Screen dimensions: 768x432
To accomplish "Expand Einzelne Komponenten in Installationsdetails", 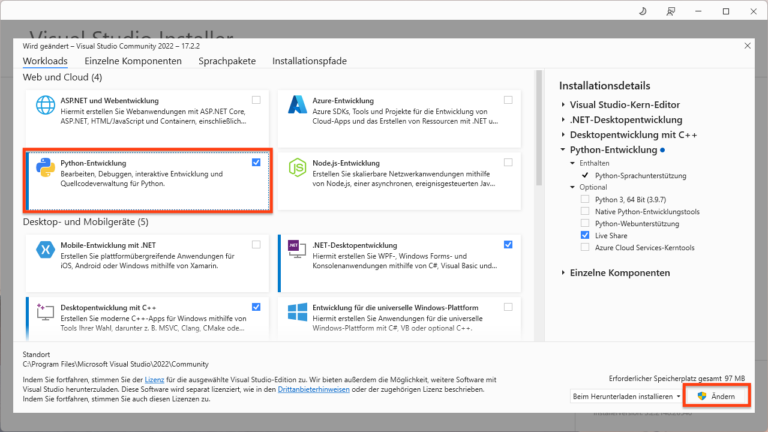I will (x=563, y=272).
